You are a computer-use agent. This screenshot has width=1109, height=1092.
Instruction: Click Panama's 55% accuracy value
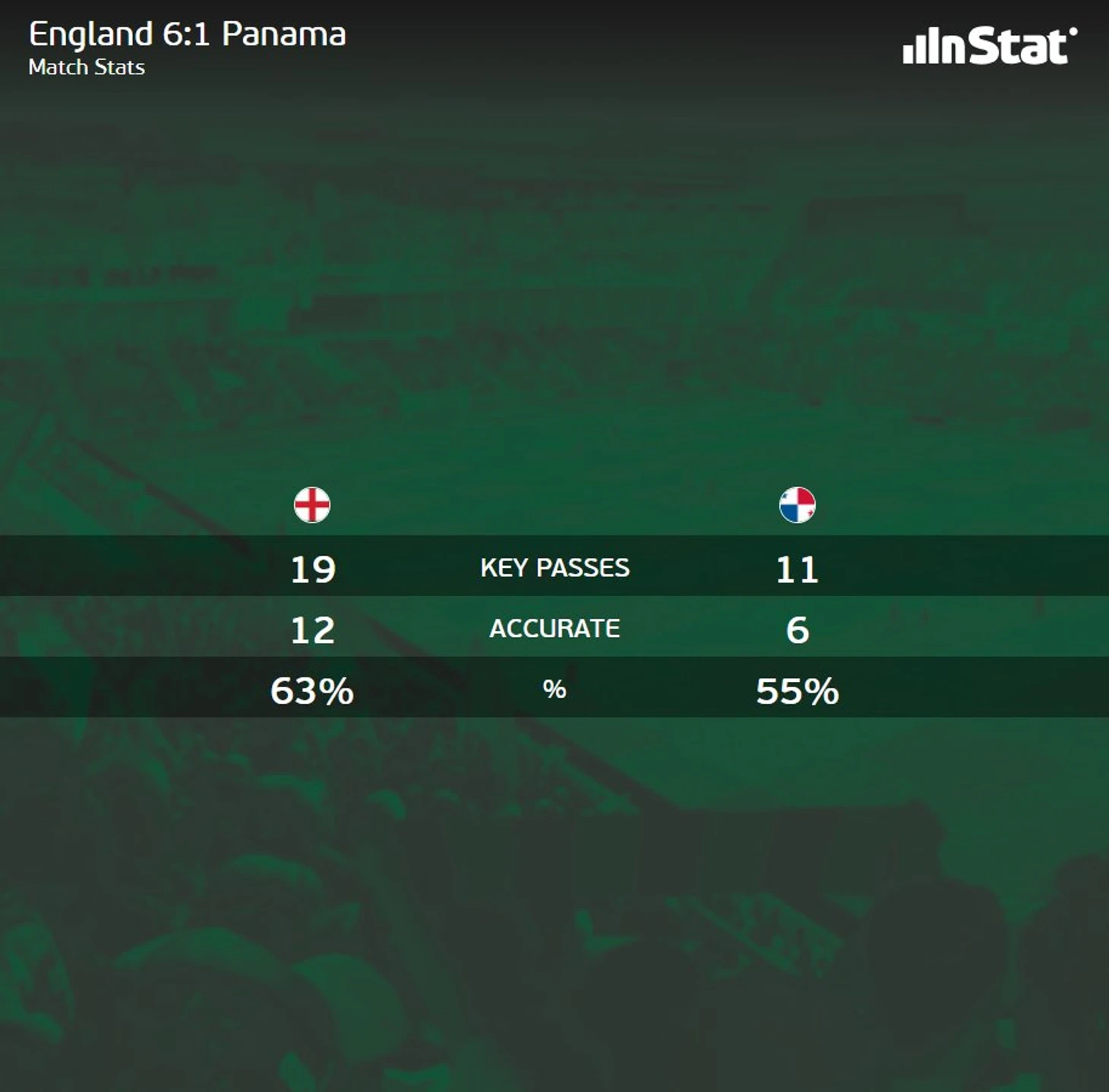pos(798,691)
